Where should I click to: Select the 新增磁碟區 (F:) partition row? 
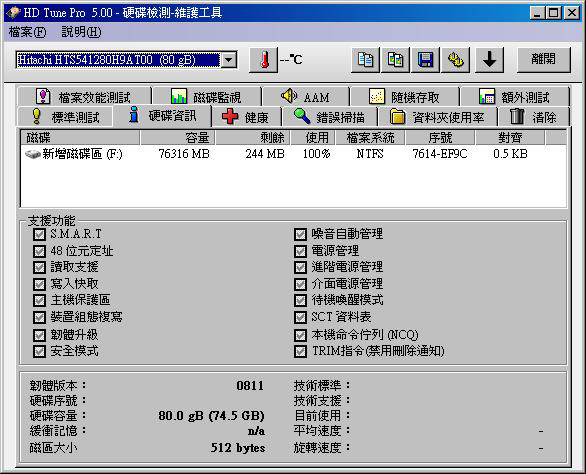[293, 154]
